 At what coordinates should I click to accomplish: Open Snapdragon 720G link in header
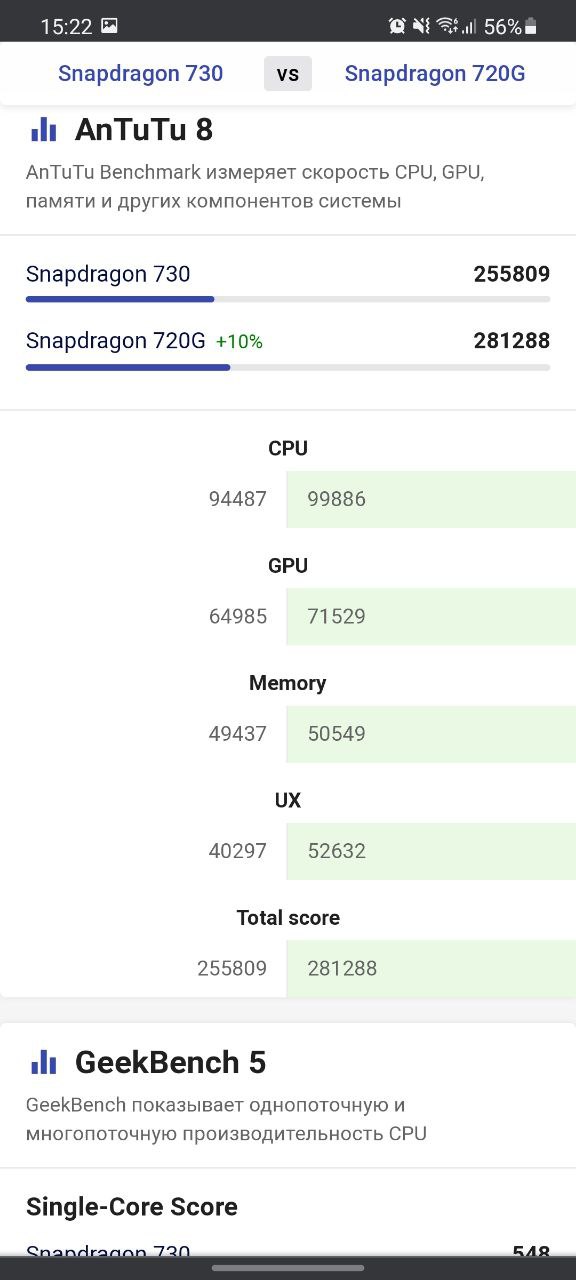[x=435, y=73]
